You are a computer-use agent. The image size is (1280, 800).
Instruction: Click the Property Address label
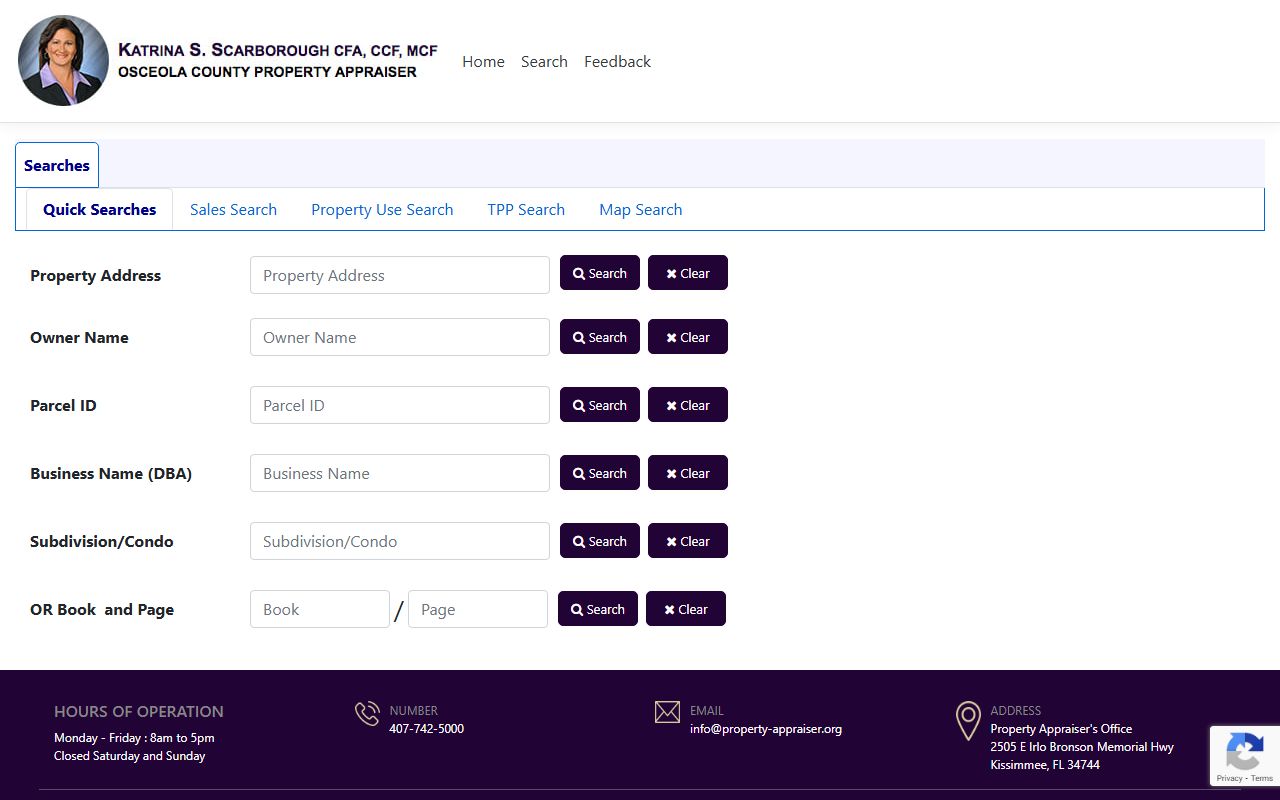click(x=95, y=276)
